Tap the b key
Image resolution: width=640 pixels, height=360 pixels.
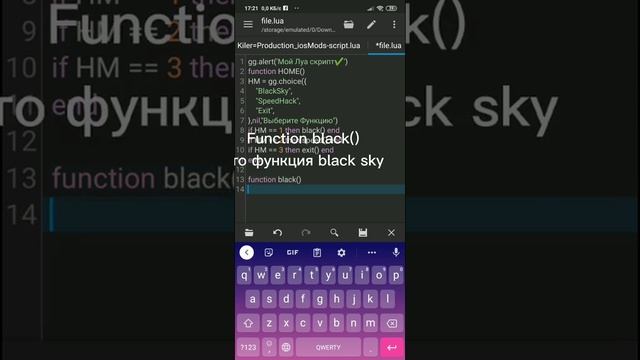point(336,323)
